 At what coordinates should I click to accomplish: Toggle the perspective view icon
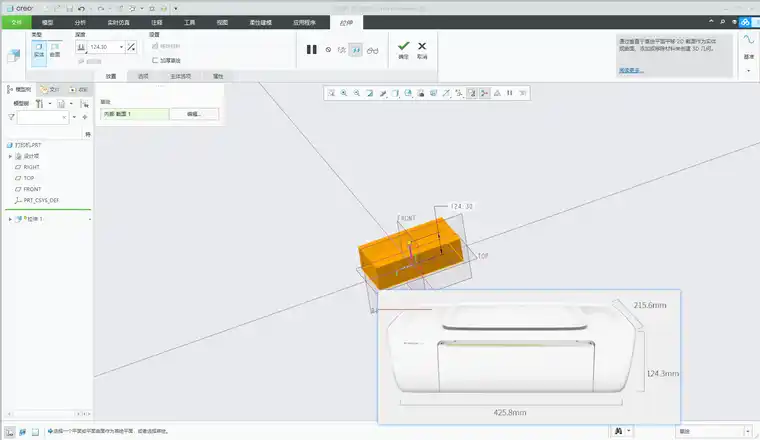pos(433,93)
